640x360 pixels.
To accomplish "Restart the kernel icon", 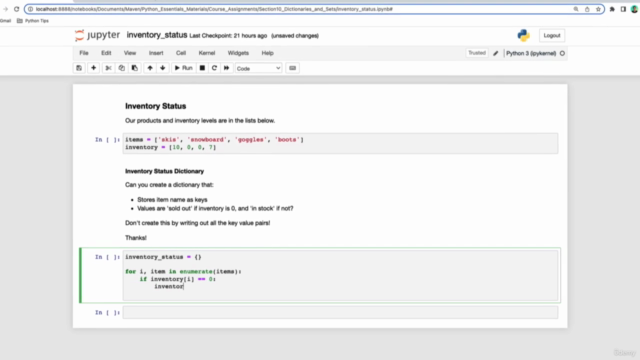I will [x=214, y=68].
